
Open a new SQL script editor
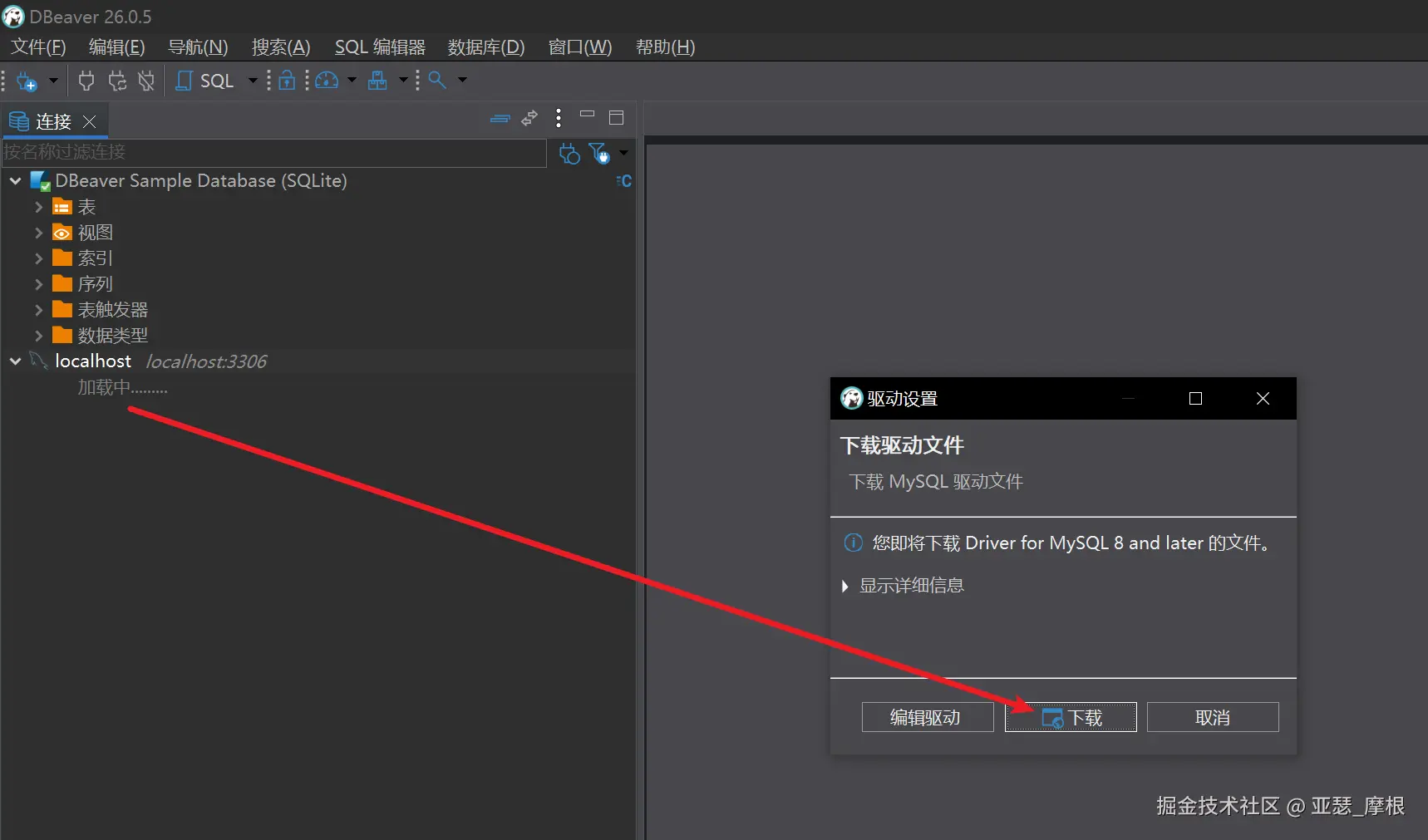coord(205,81)
